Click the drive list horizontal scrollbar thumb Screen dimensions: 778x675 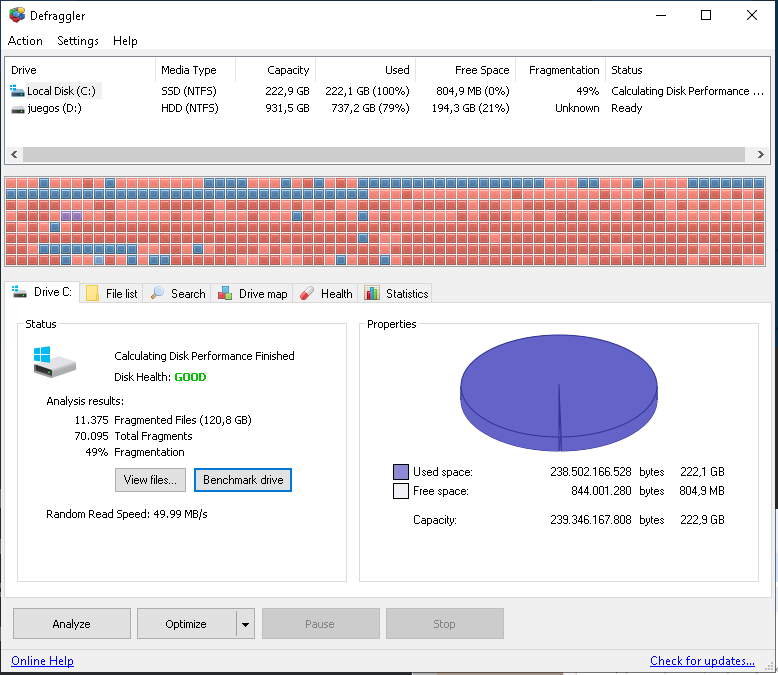[384, 154]
